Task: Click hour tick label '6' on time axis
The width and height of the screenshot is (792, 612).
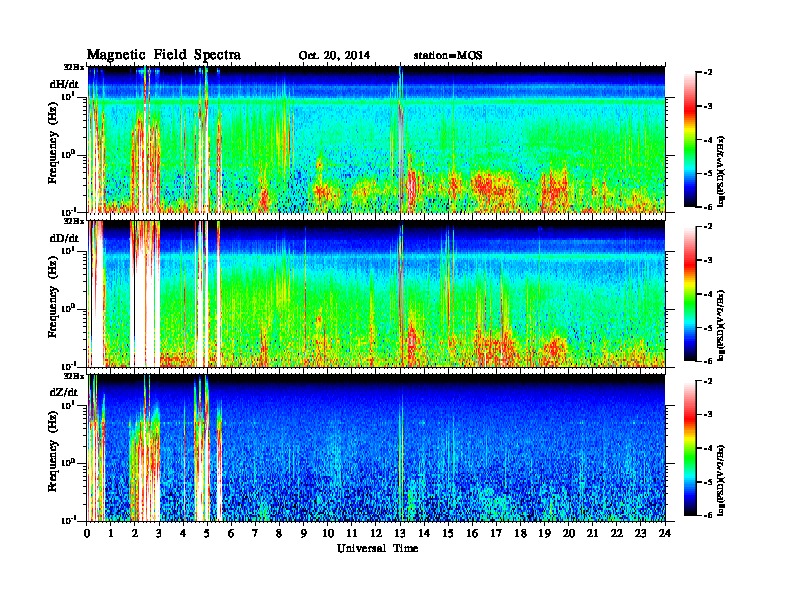Action: point(231,534)
